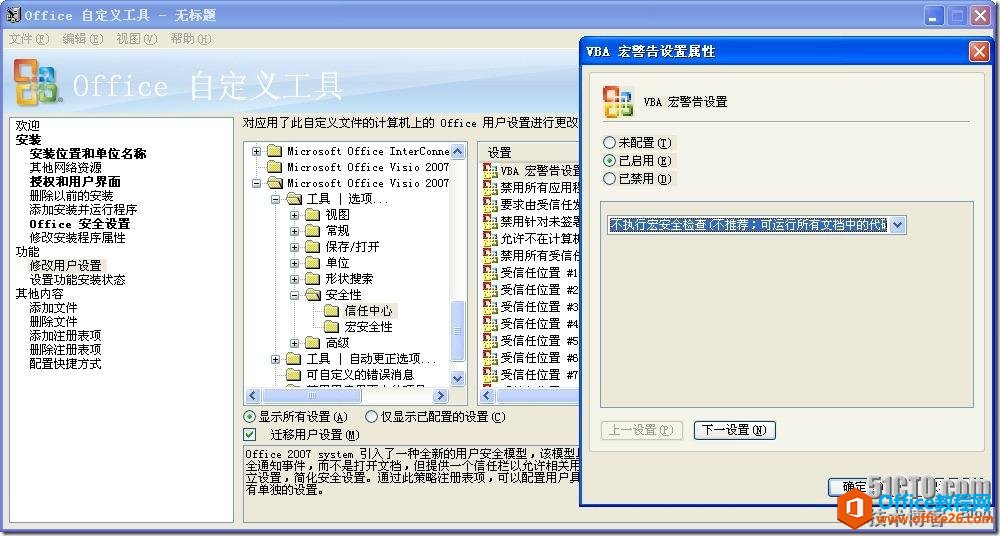Close the VBA 宏警告设置属性 dialog
This screenshot has width=1000, height=536.
tap(979, 52)
